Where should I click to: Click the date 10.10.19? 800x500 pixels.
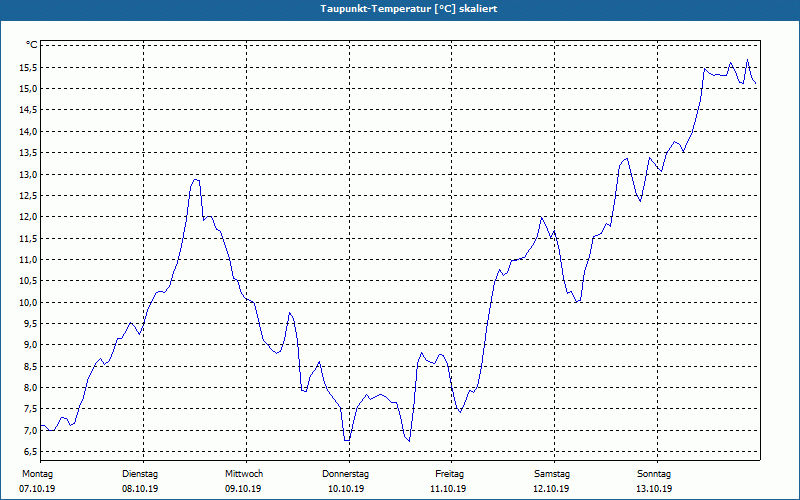pyautogui.click(x=346, y=489)
